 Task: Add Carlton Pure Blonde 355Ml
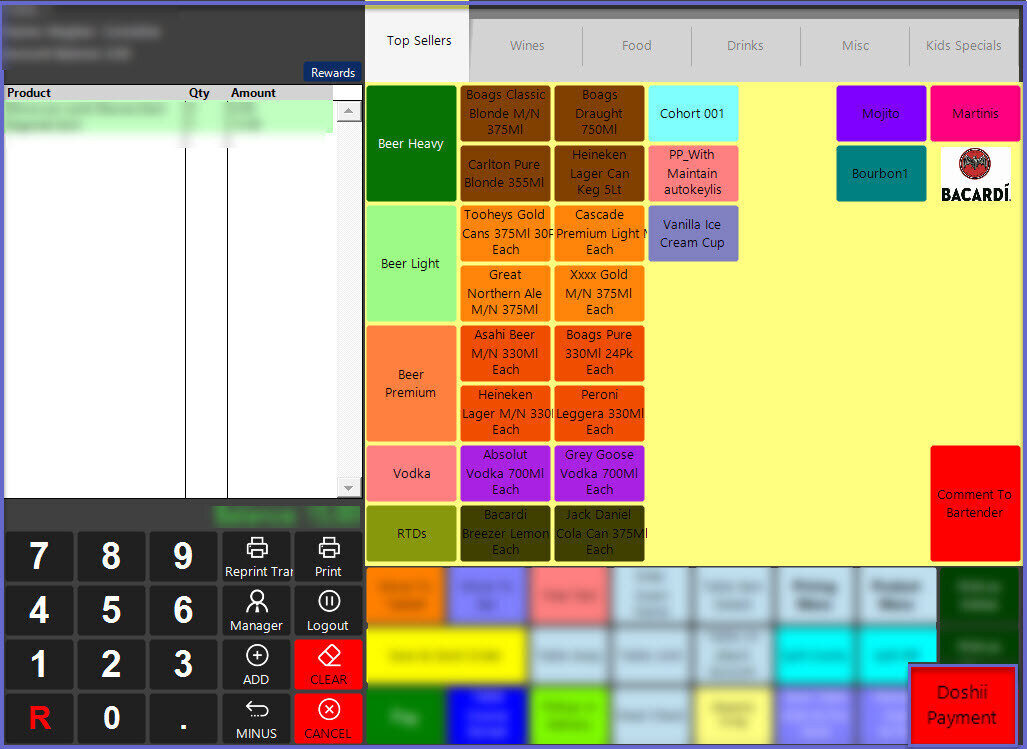point(505,174)
